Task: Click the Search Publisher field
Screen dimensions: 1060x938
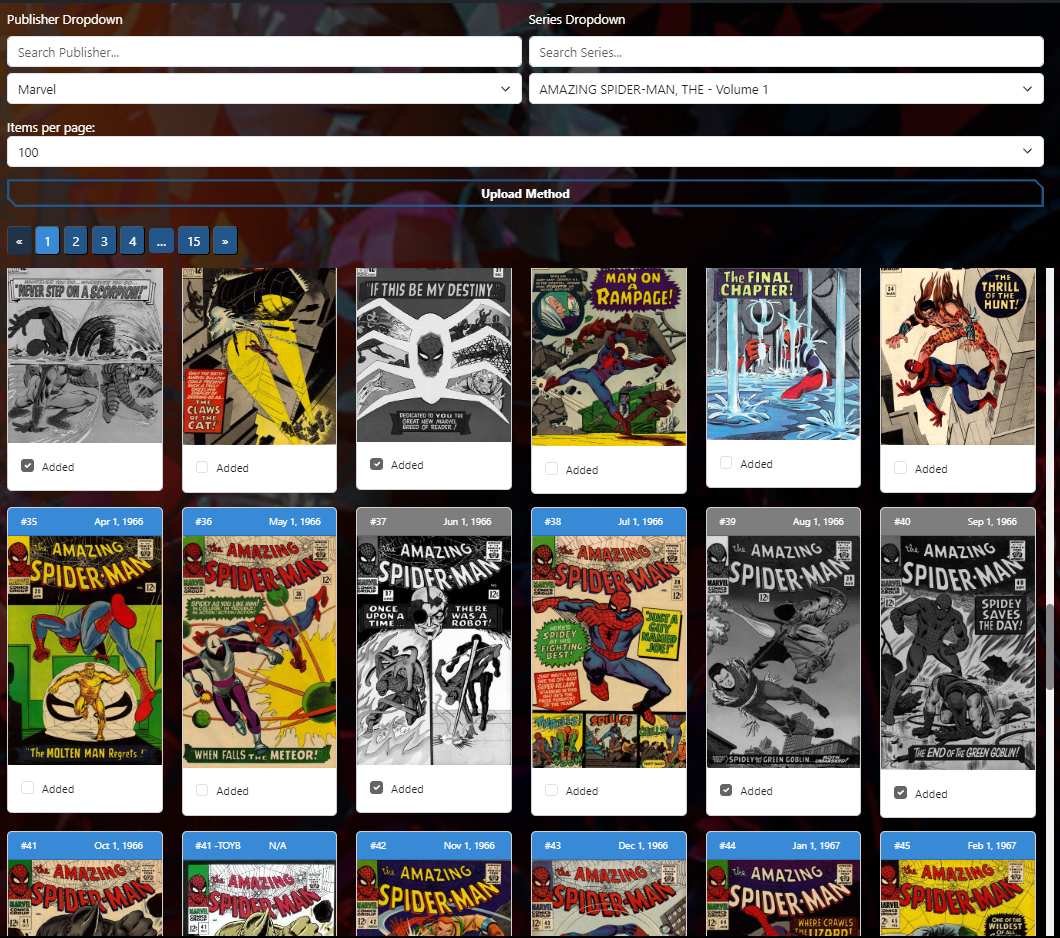Action: pos(264,52)
